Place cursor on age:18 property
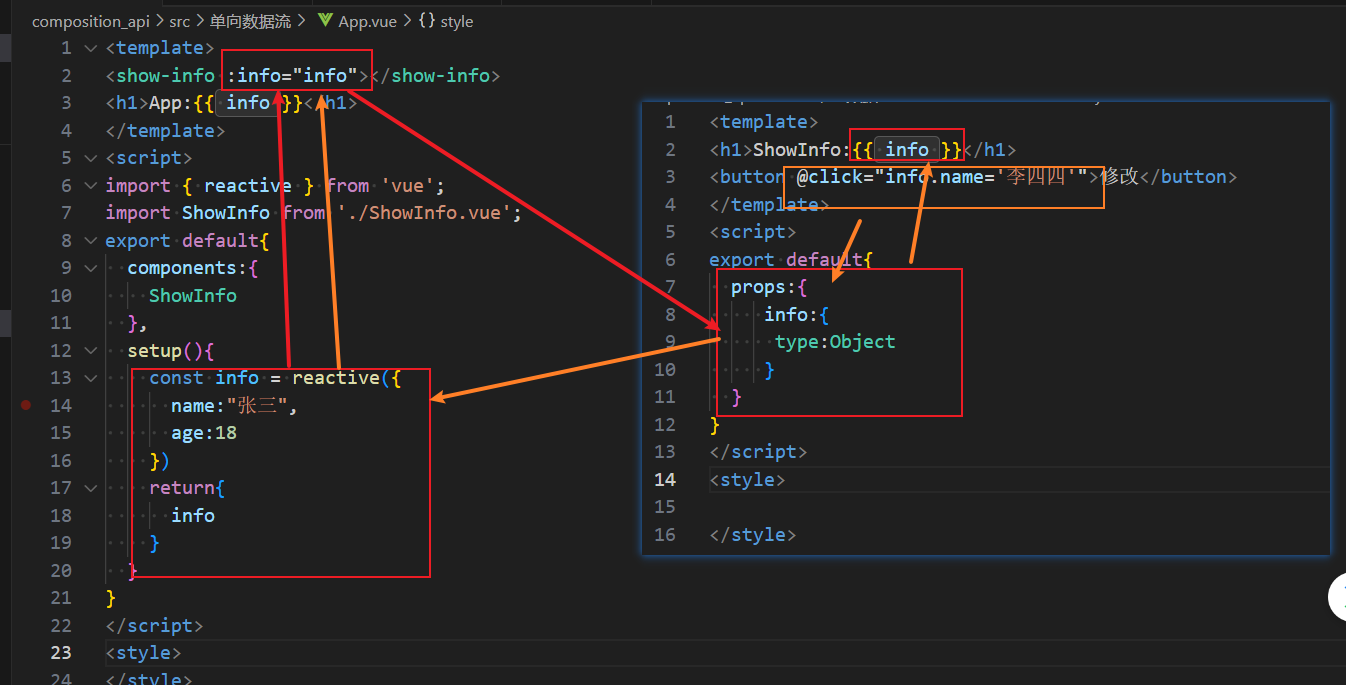 pos(204,433)
